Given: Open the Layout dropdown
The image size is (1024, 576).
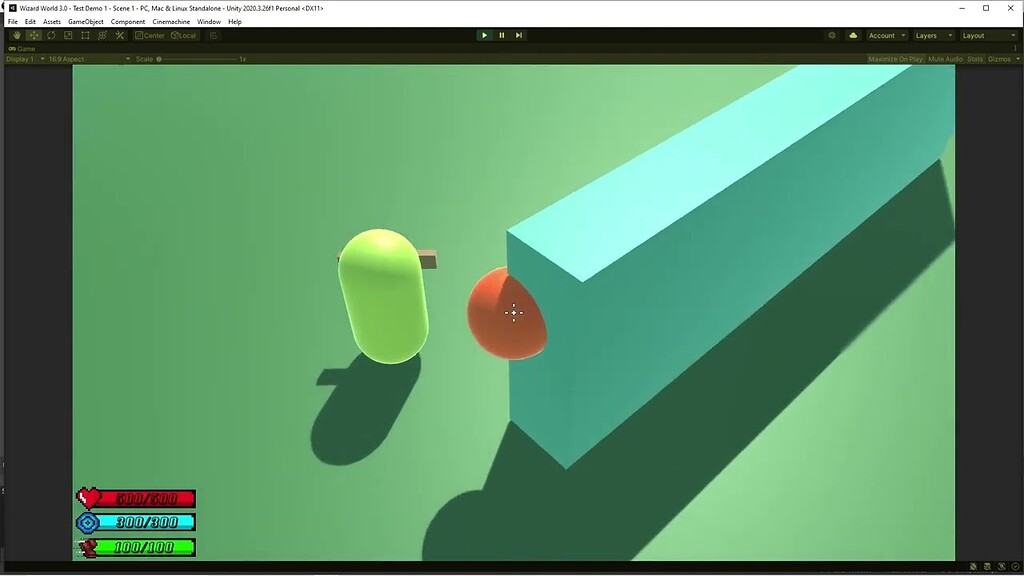Looking at the screenshot, I should 985,35.
